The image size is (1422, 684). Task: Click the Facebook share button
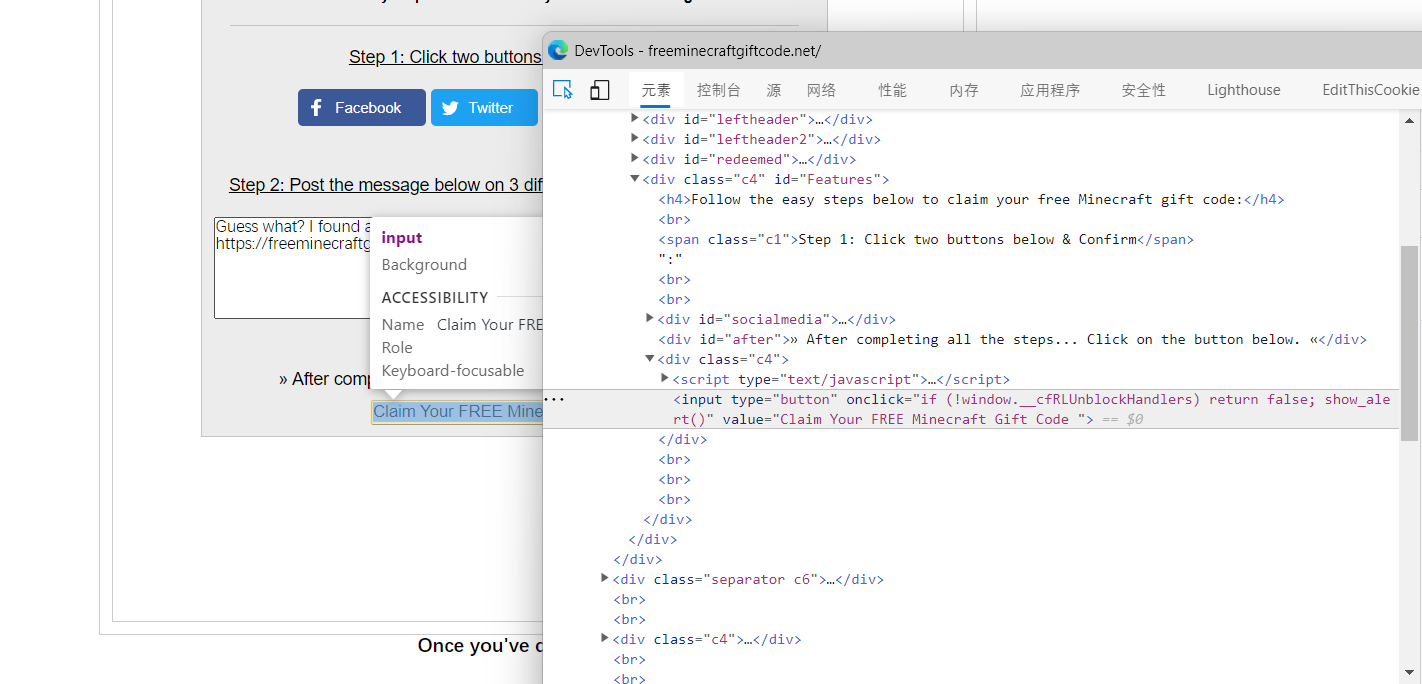tap(362, 108)
